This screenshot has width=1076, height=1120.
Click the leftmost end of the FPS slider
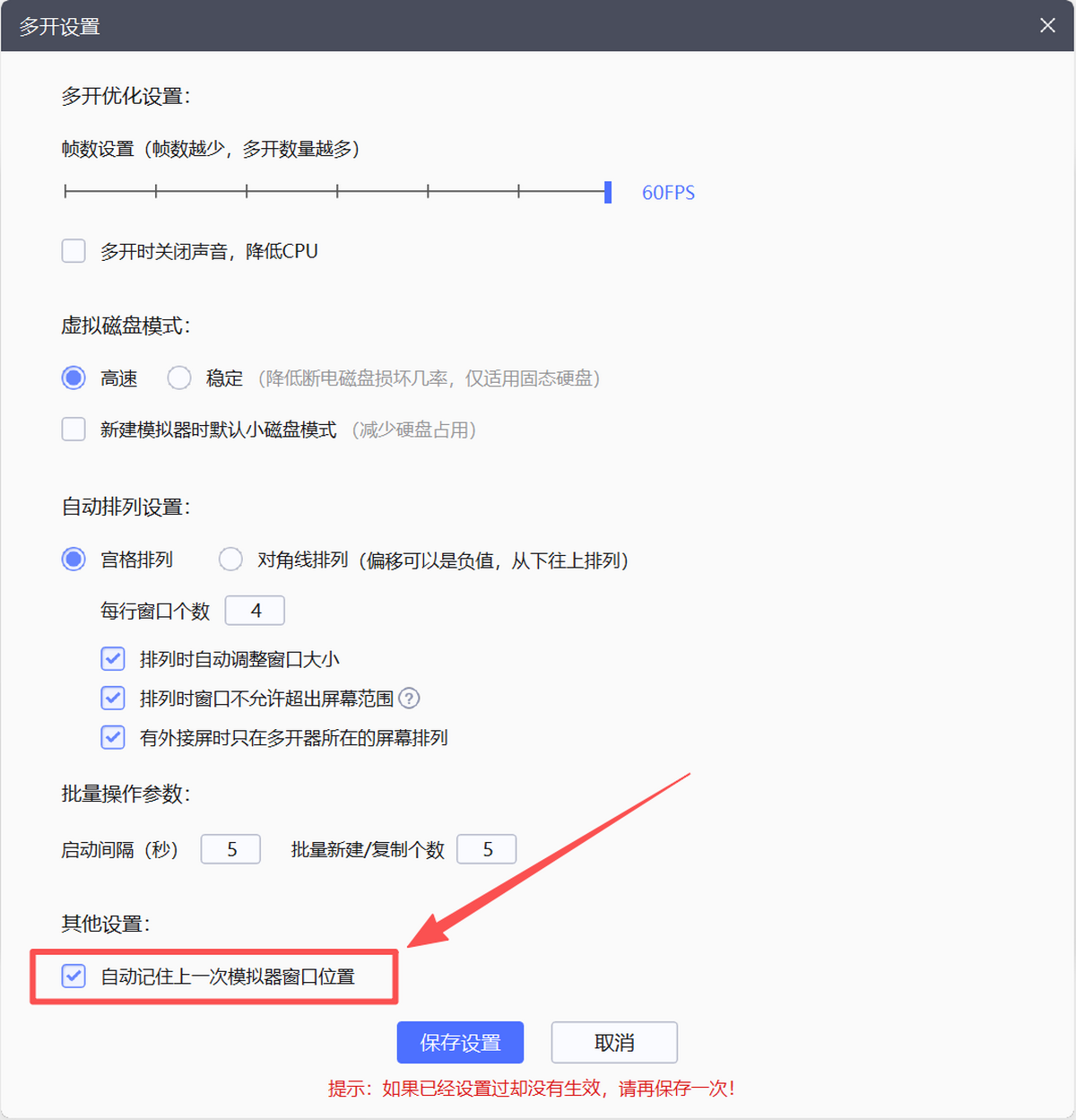tap(66, 191)
